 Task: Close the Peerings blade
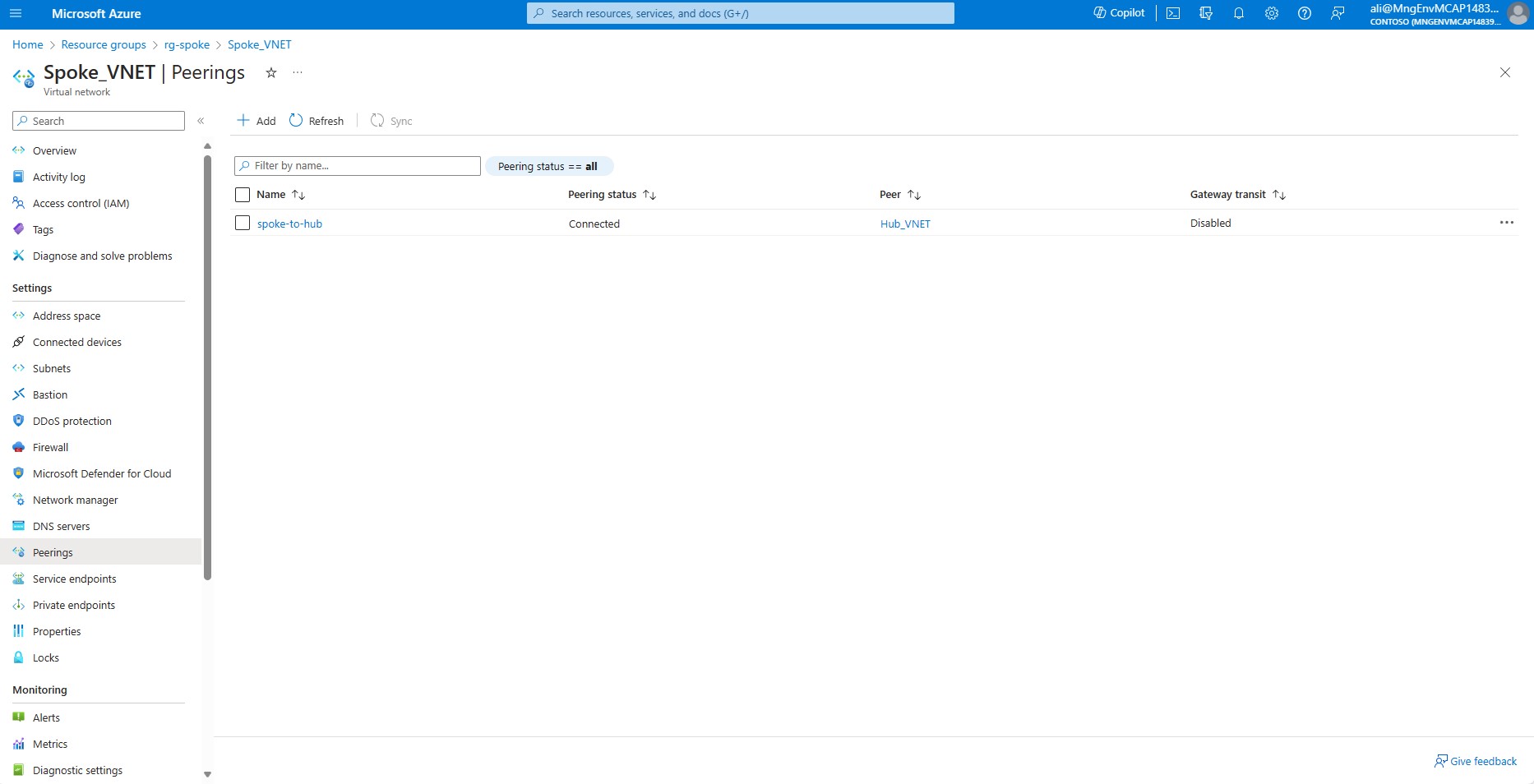pos(1505,72)
